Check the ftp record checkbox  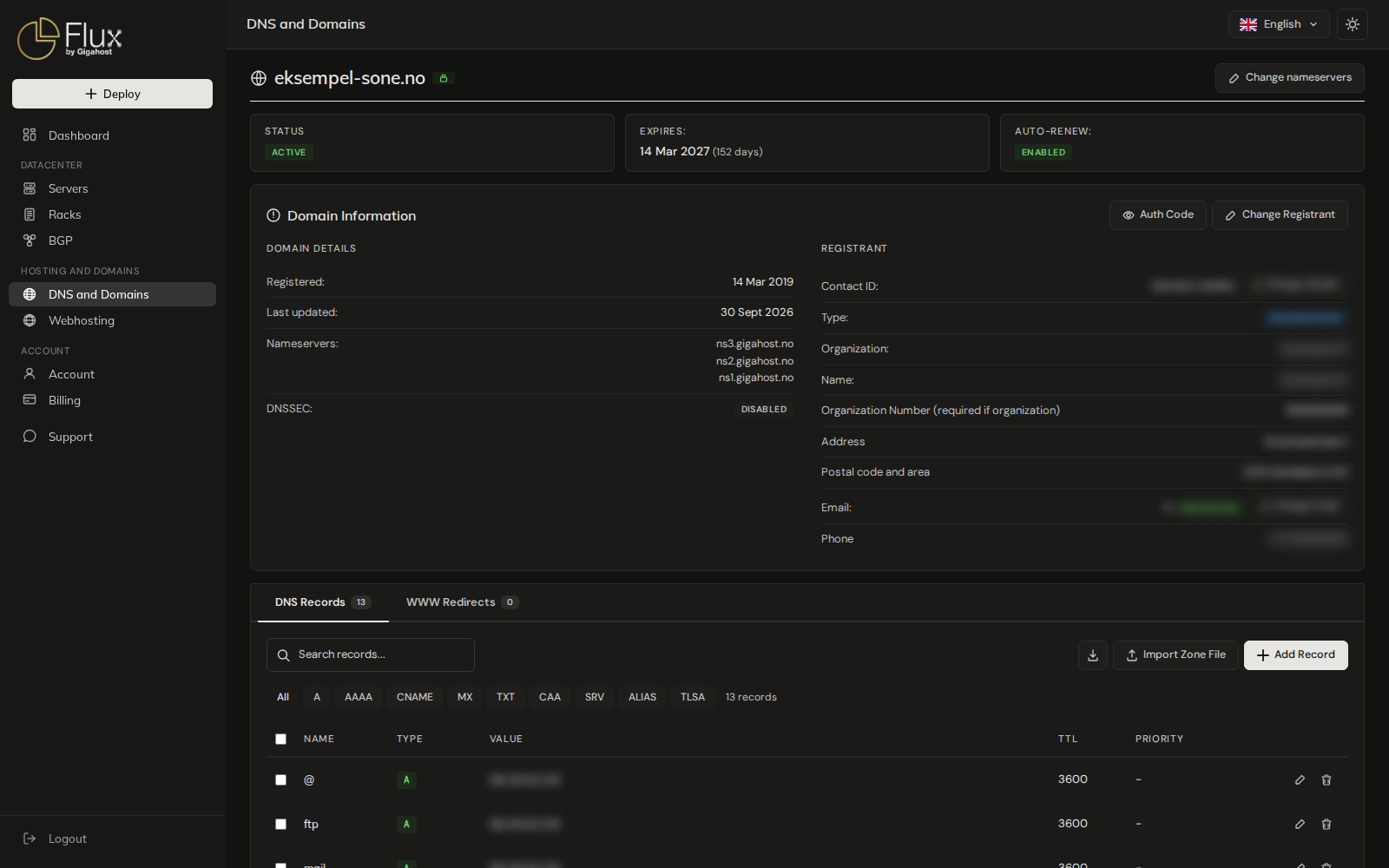(280, 824)
